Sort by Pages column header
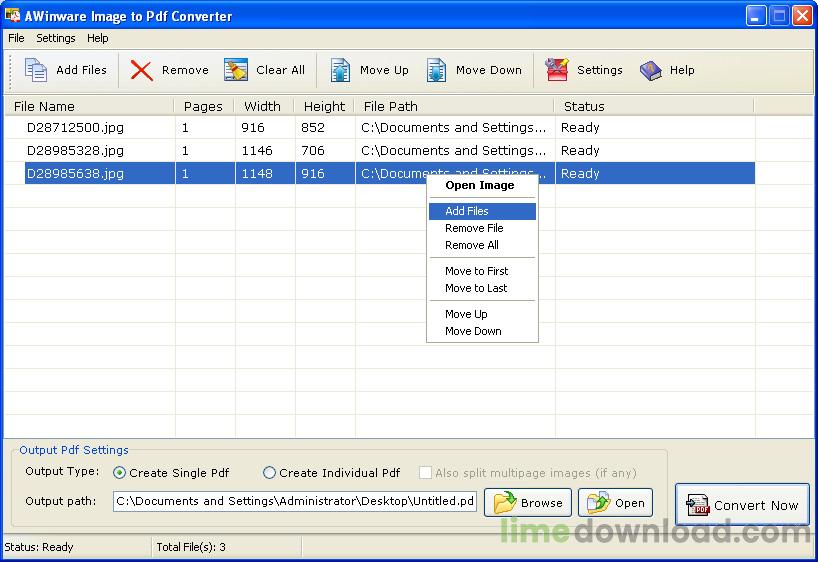The width and height of the screenshot is (818, 562). pos(203,106)
